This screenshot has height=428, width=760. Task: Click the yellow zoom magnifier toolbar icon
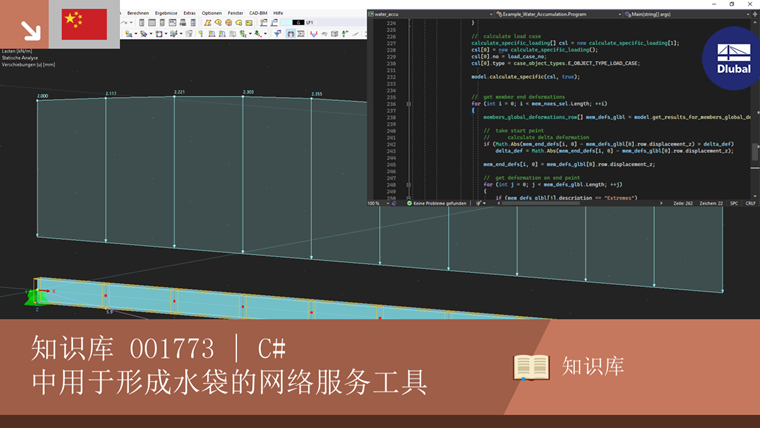click(218, 23)
